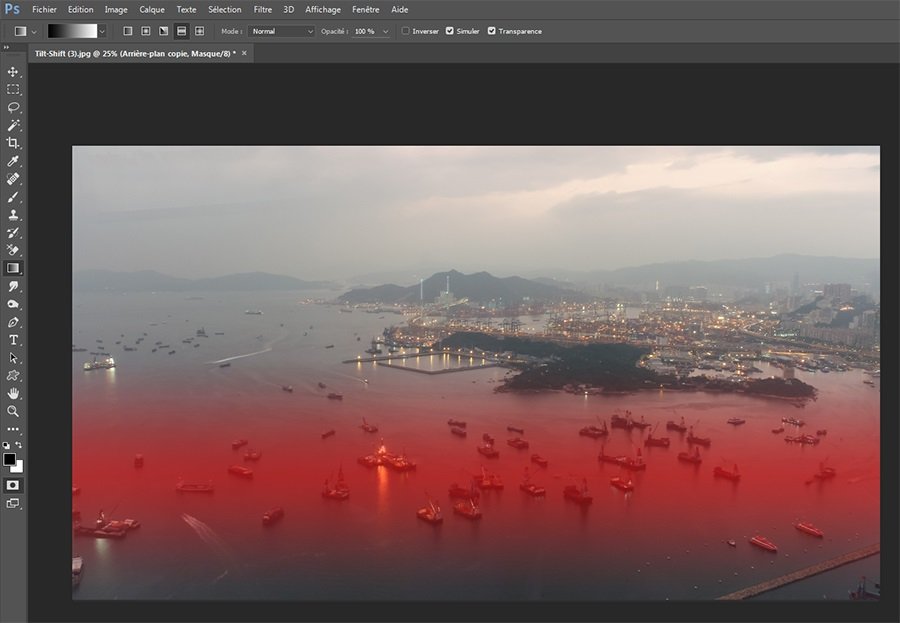The width and height of the screenshot is (900, 623).
Task: Enable the Inverser checkbox
Action: coord(406,31)
